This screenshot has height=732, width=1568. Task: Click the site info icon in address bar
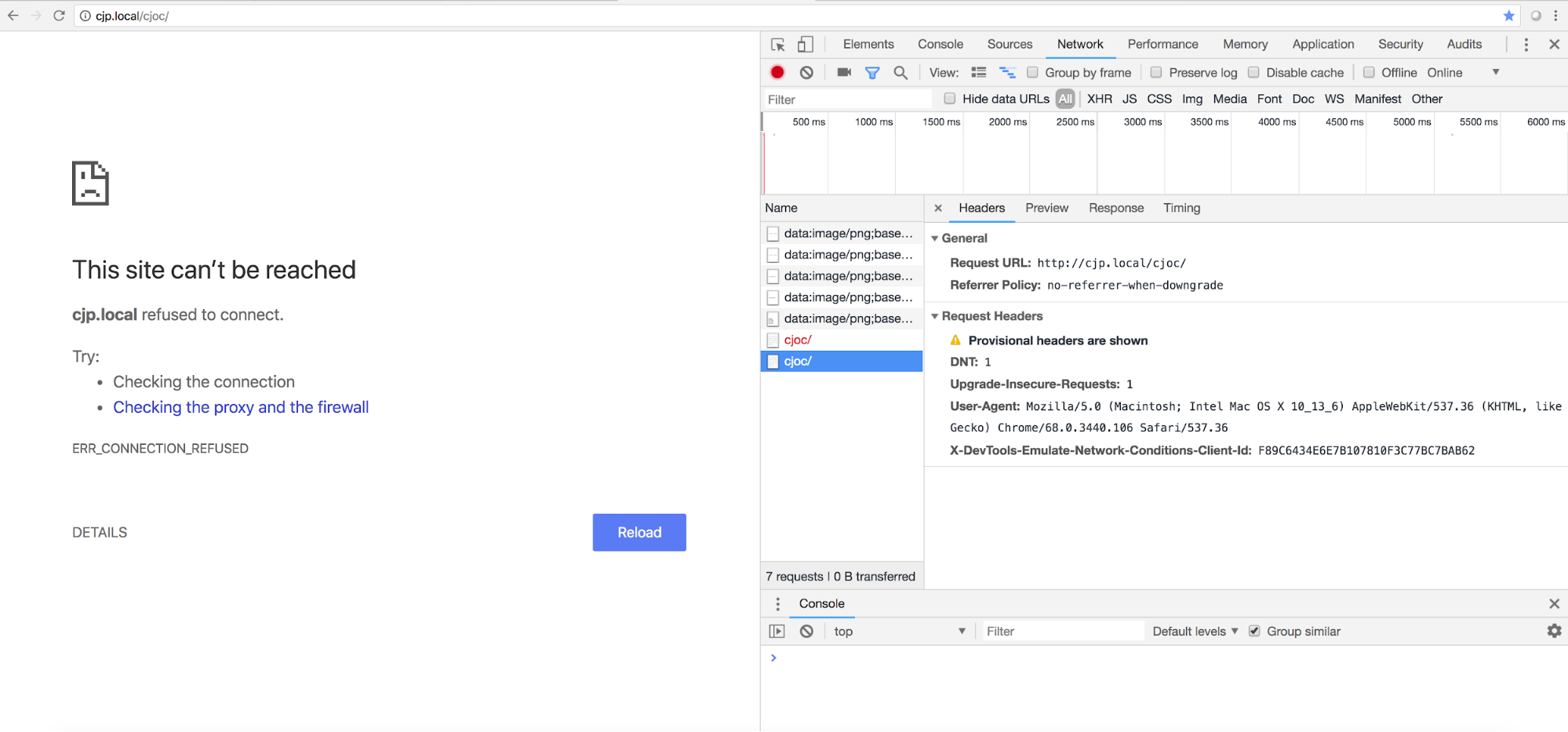pos(85,16)
